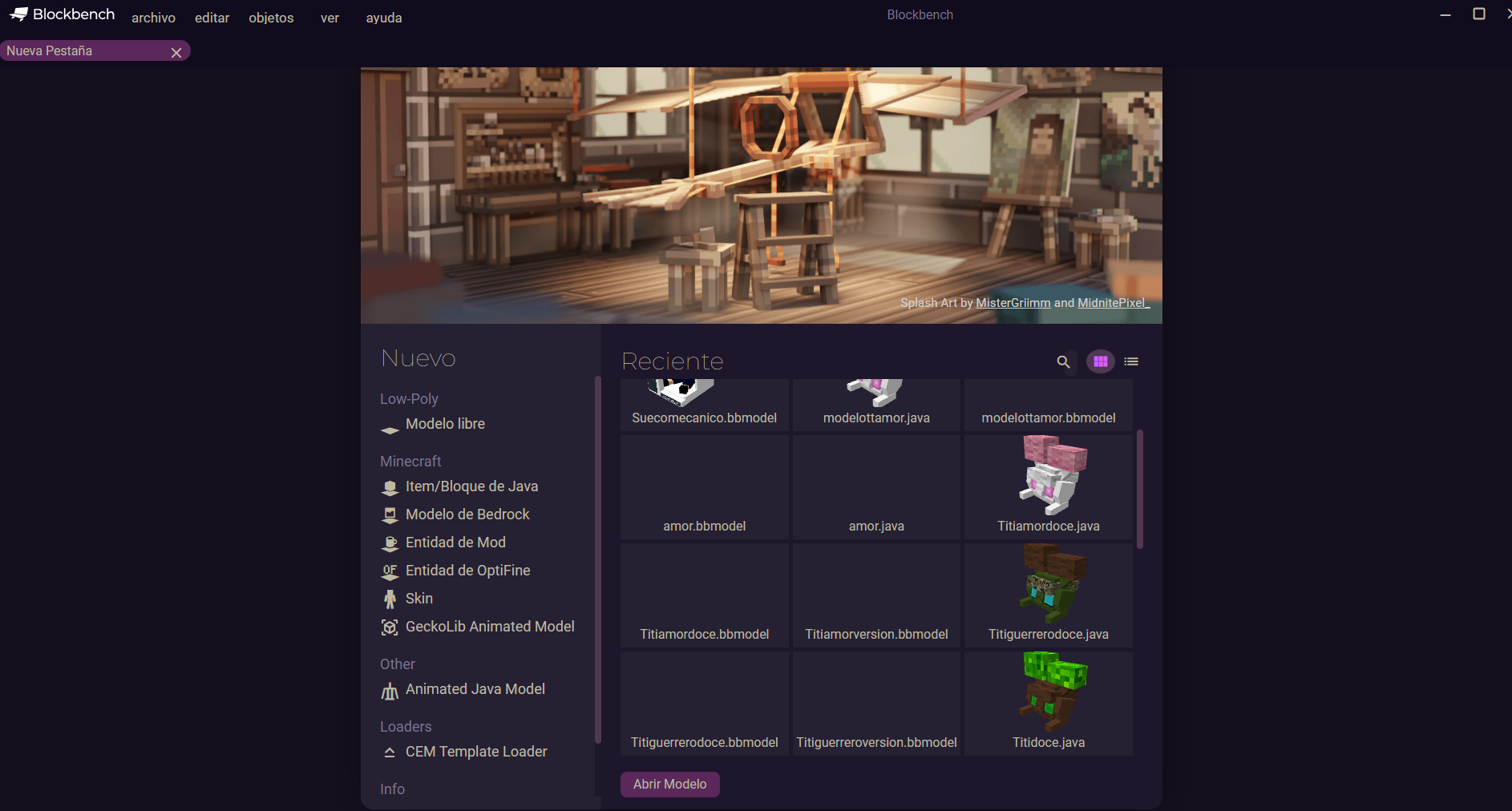Open the objetos menu
The width and height of the screenshot is (1512, 811).
pos(271,18)
